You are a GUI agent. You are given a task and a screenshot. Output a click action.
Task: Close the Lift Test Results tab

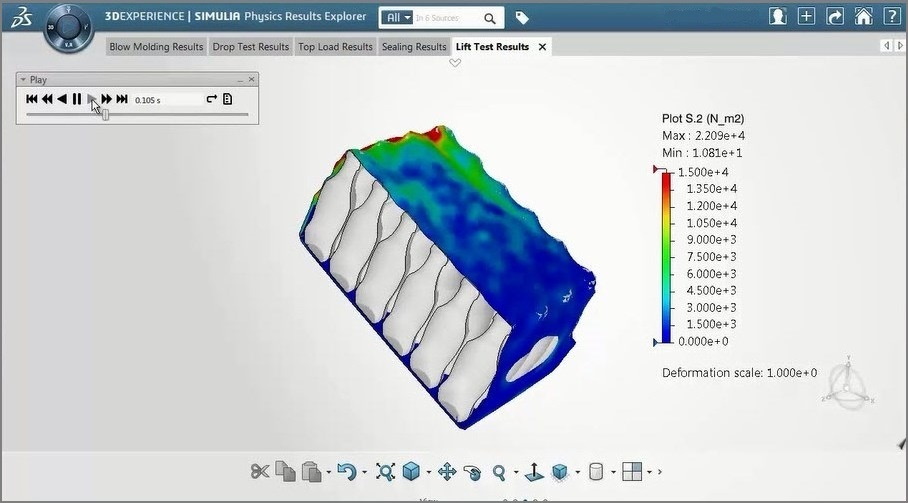(542, 47)
